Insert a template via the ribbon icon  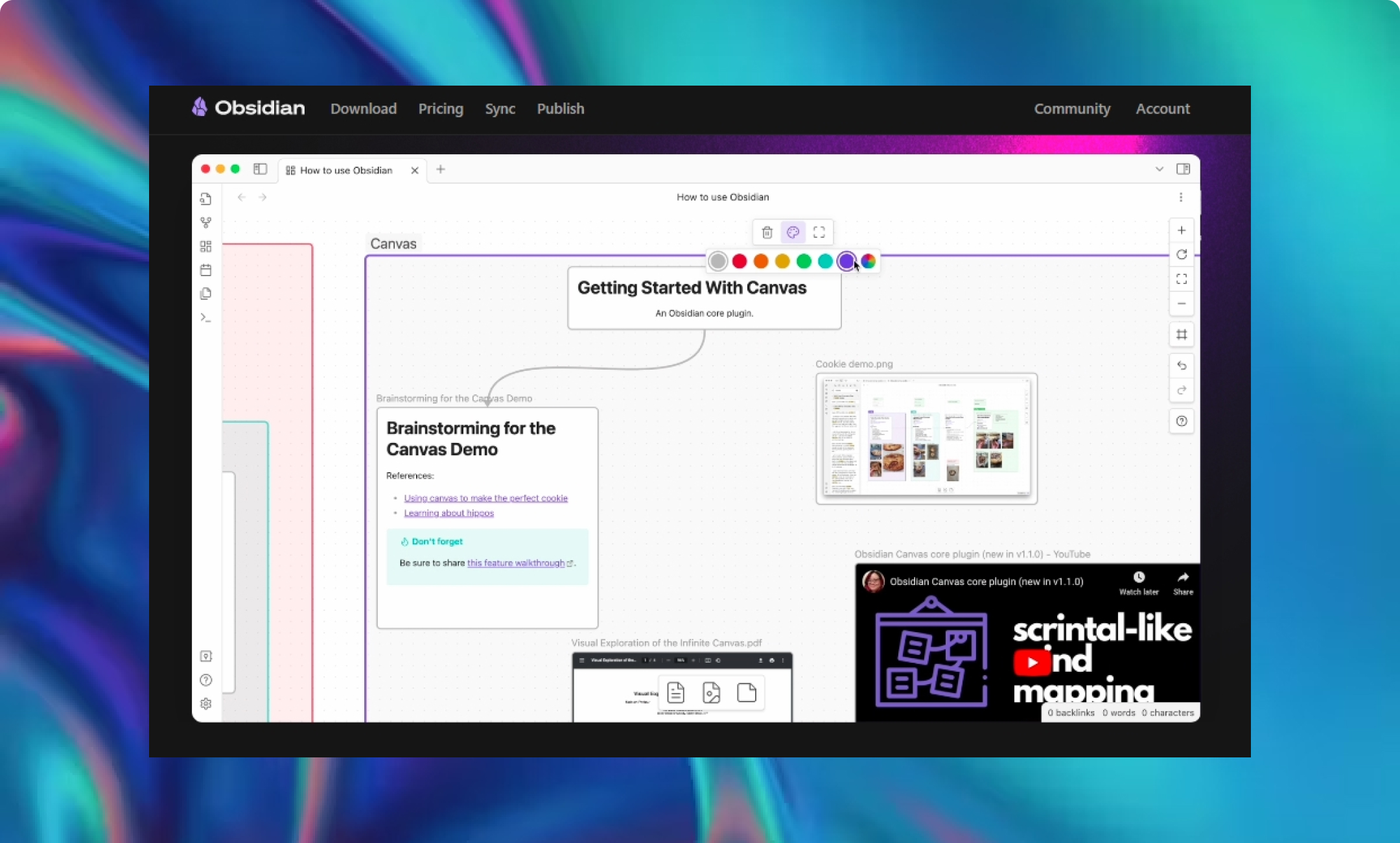tap(205, 294)
